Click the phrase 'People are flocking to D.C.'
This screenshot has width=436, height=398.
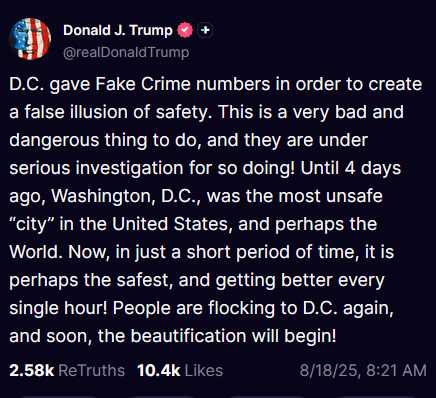click(x=224, y=308)
